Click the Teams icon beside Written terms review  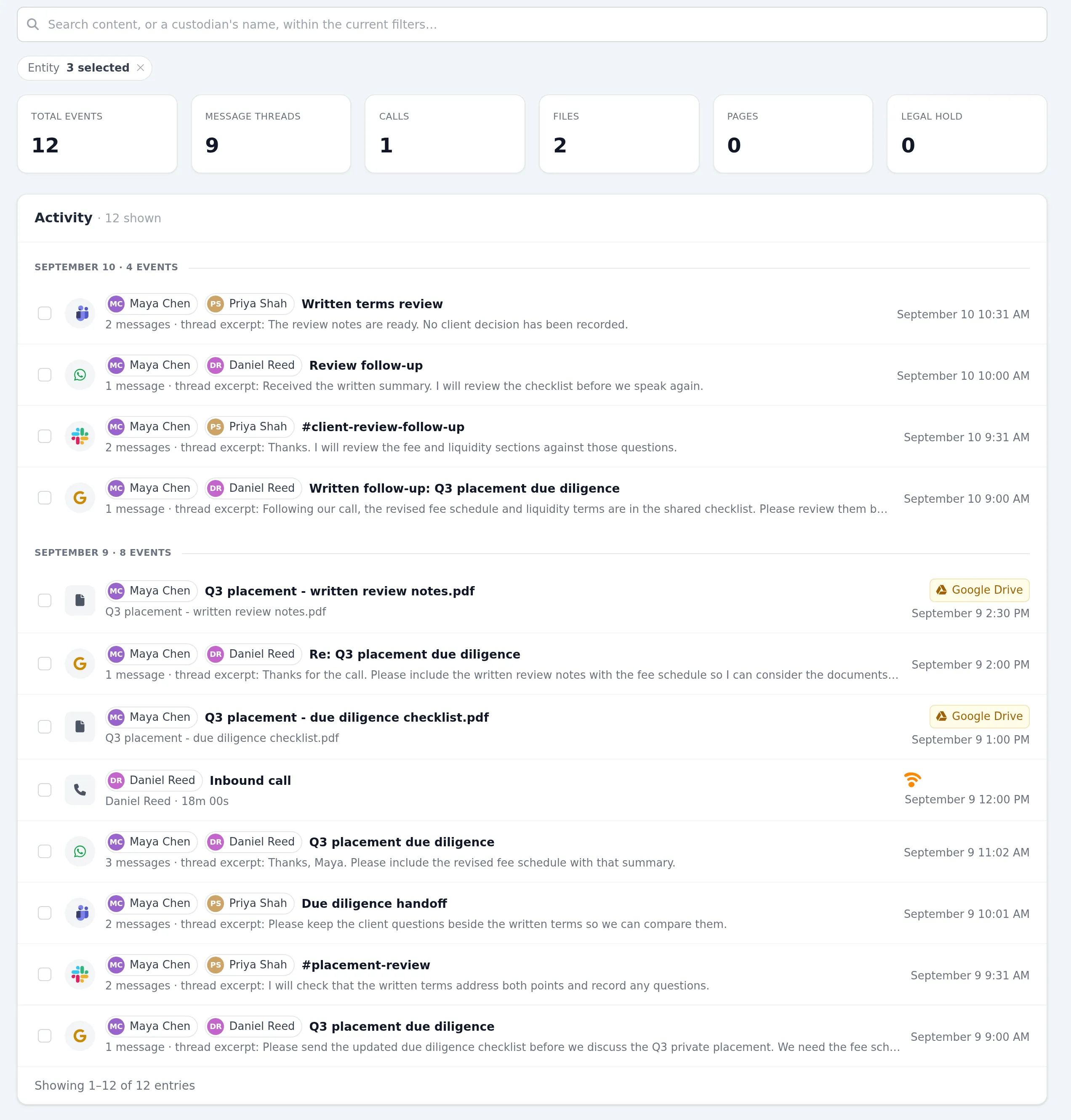pos(80,313)
